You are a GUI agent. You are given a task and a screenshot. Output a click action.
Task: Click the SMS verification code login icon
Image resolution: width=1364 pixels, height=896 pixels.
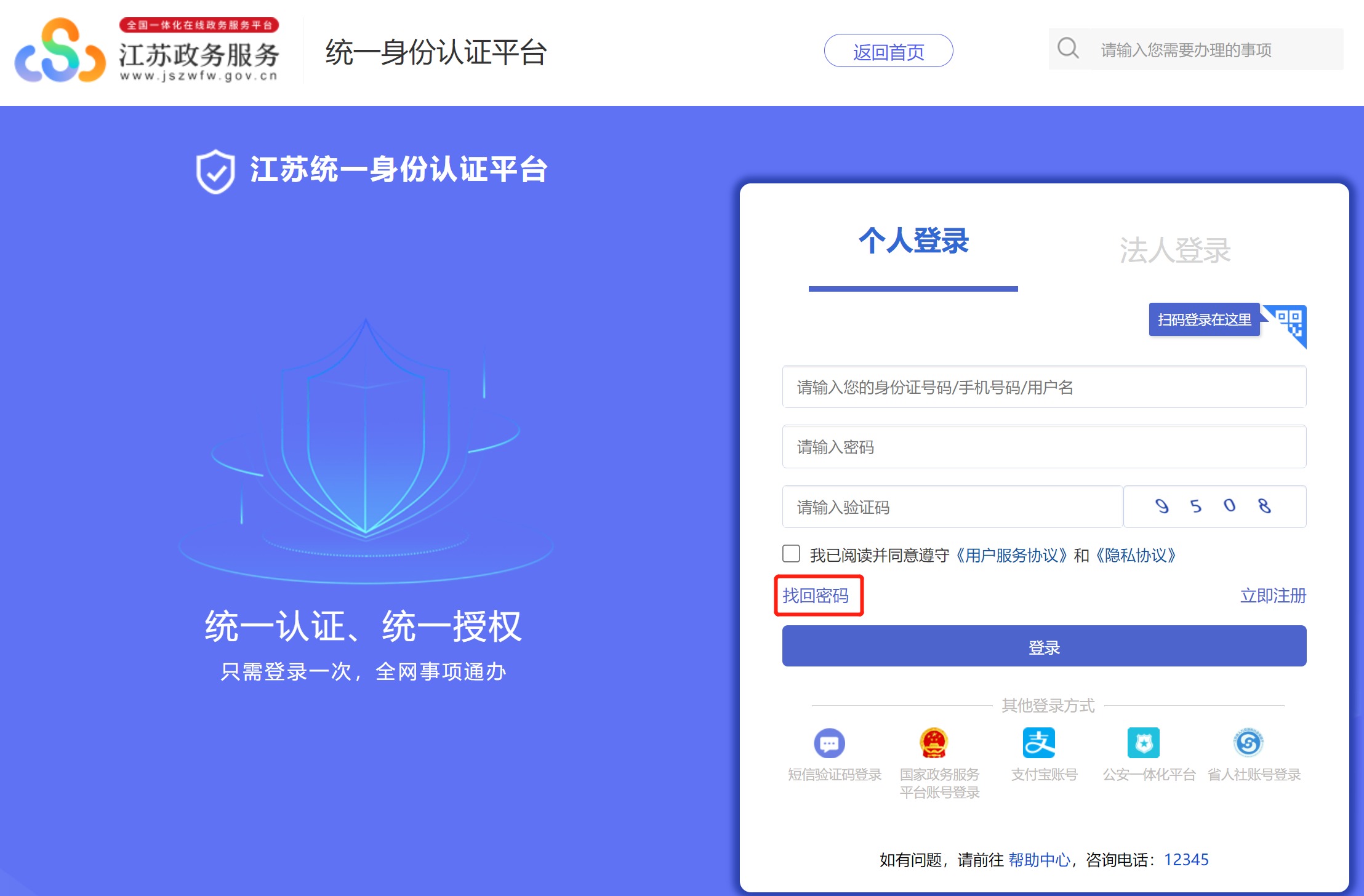(x=829, y=743)
